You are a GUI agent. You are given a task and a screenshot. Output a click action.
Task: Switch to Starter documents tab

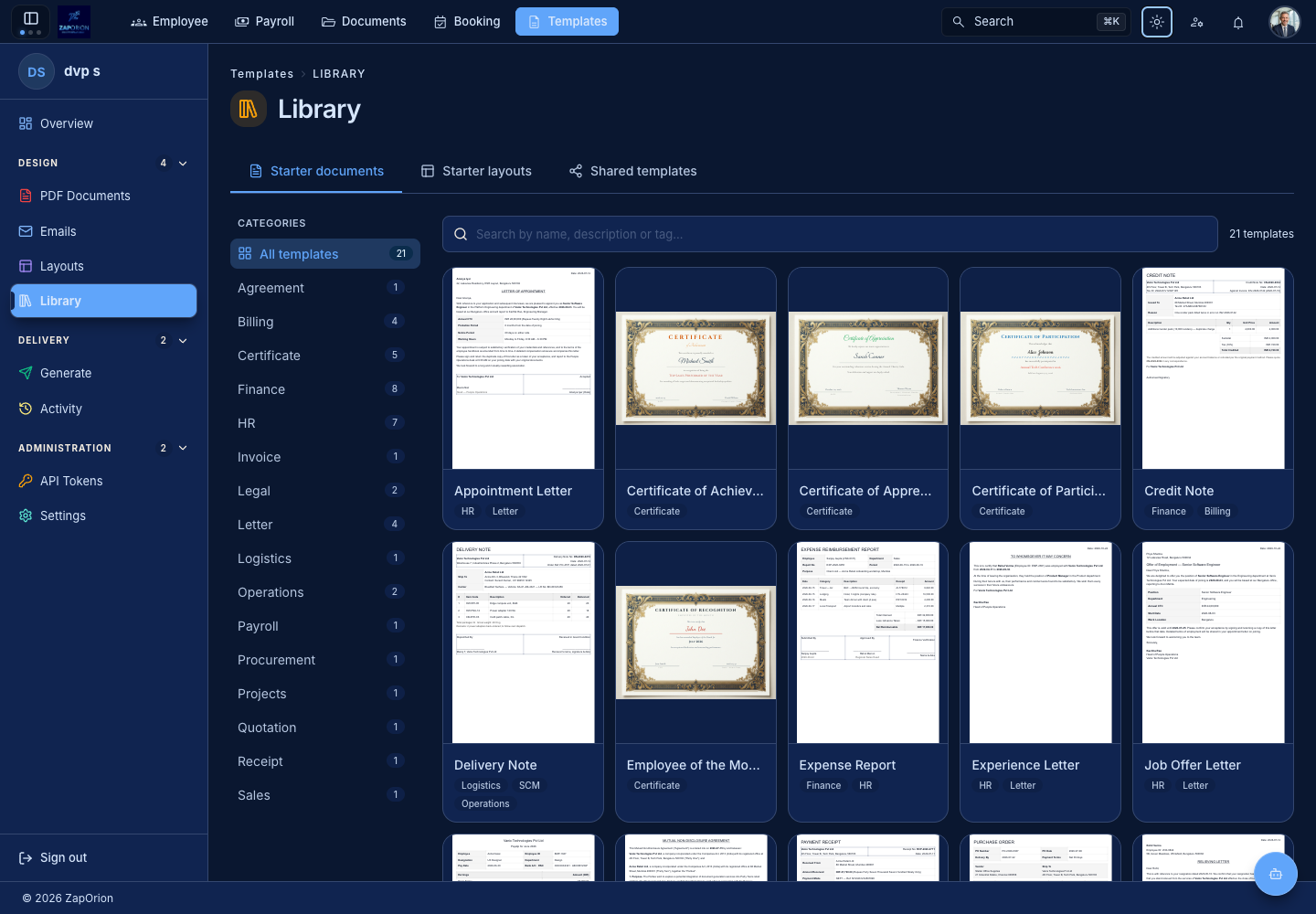tap(316, 171)
